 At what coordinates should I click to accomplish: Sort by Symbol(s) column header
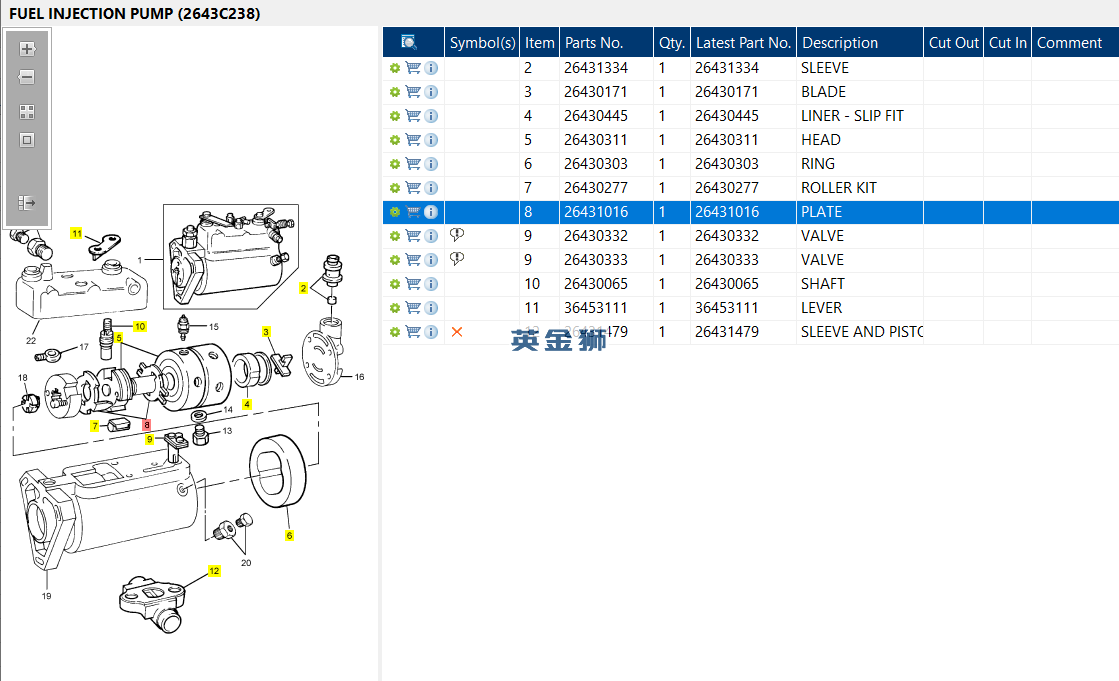[x=482, y=42]
